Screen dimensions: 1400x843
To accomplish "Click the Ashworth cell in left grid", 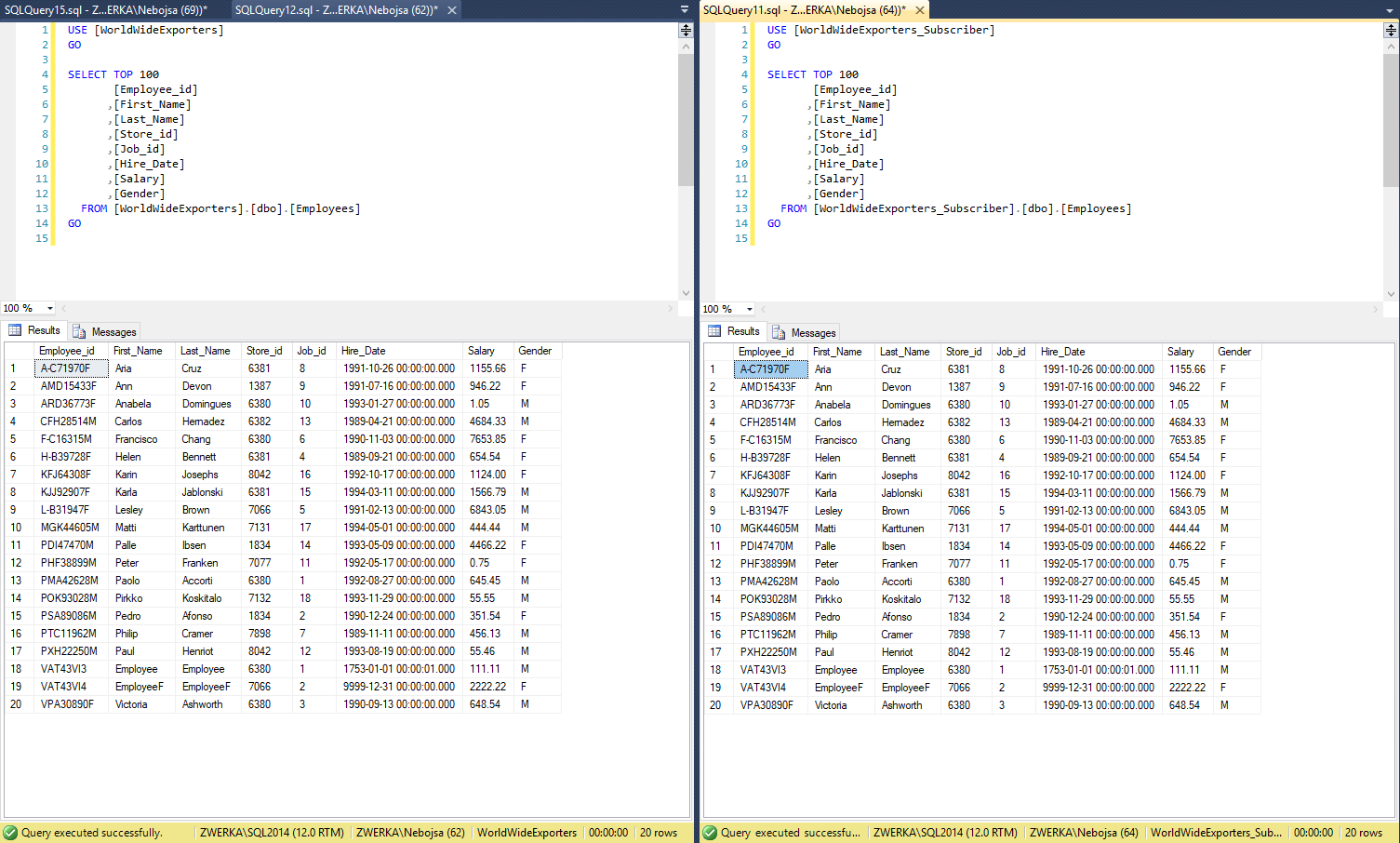I will [209, 704].
